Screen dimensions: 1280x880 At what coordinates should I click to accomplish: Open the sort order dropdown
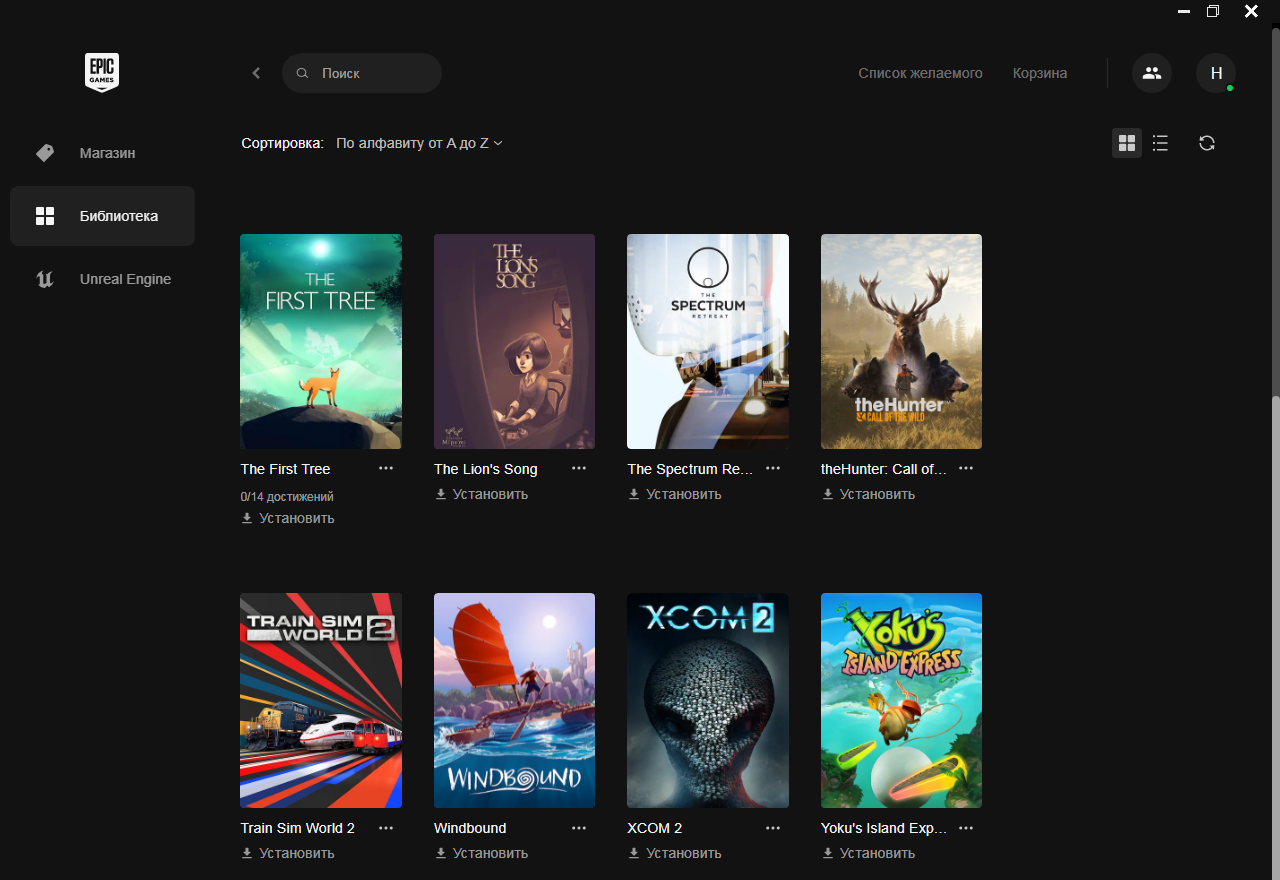[419, 143]
